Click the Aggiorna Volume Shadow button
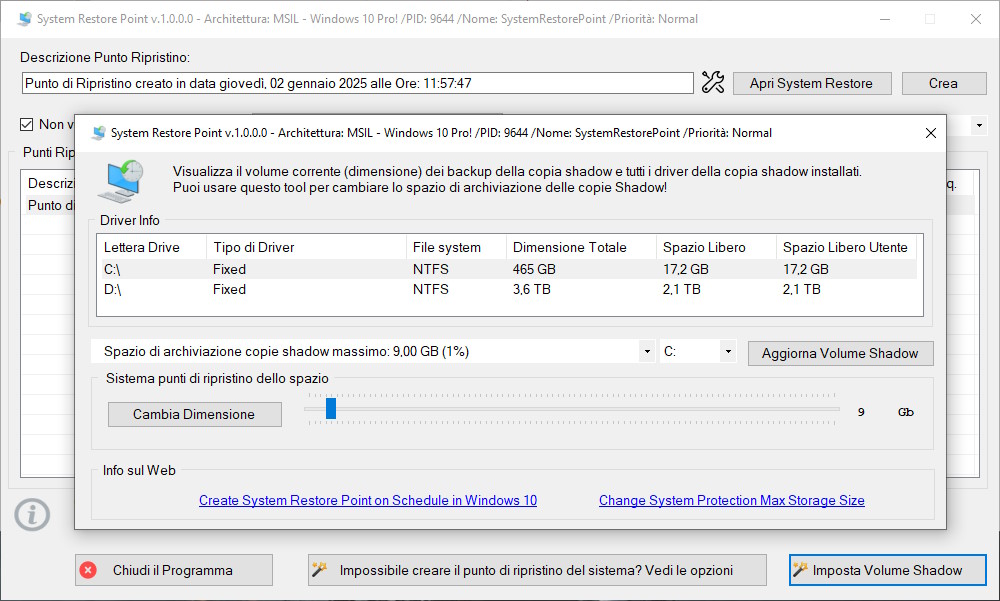1000x601 pixels. tap(840, 353)
